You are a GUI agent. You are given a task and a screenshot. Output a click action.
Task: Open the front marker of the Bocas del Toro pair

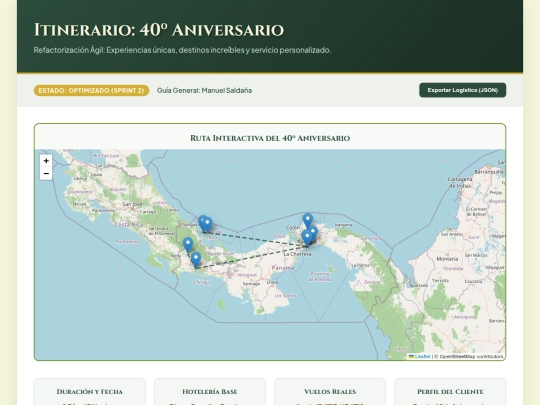tap(207, 225)
